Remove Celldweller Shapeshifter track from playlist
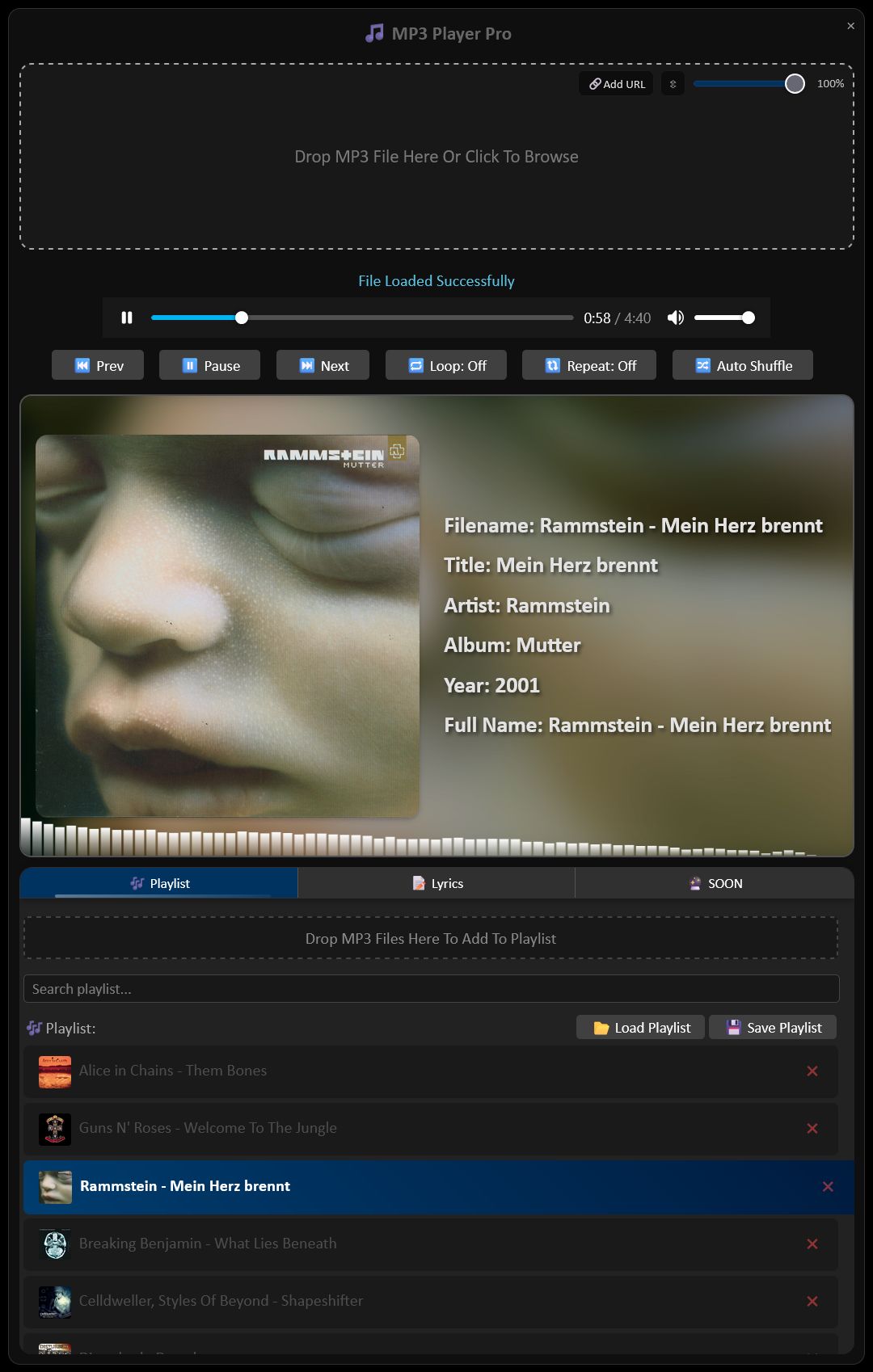This screenshot has width=873, height=1372. [812, 1302]
